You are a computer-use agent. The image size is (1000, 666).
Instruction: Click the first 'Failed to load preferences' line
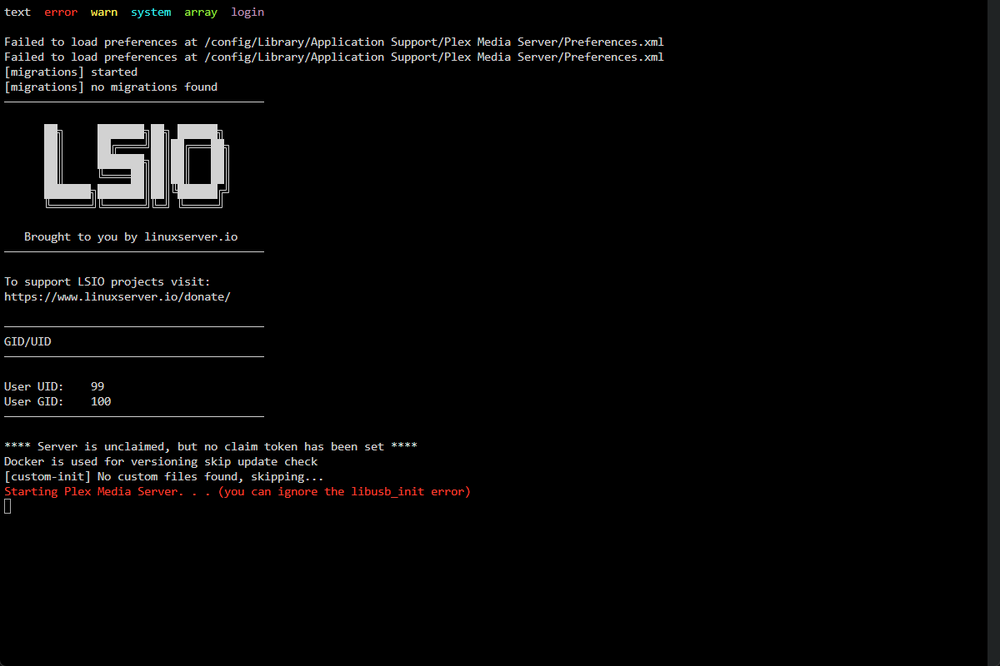(x=334, y=42)
